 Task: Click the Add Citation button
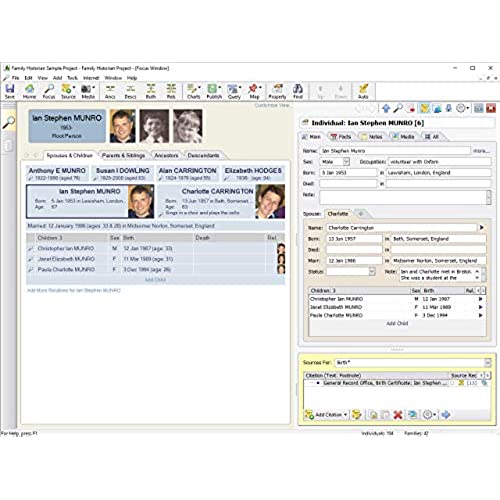tap(326, 415)
